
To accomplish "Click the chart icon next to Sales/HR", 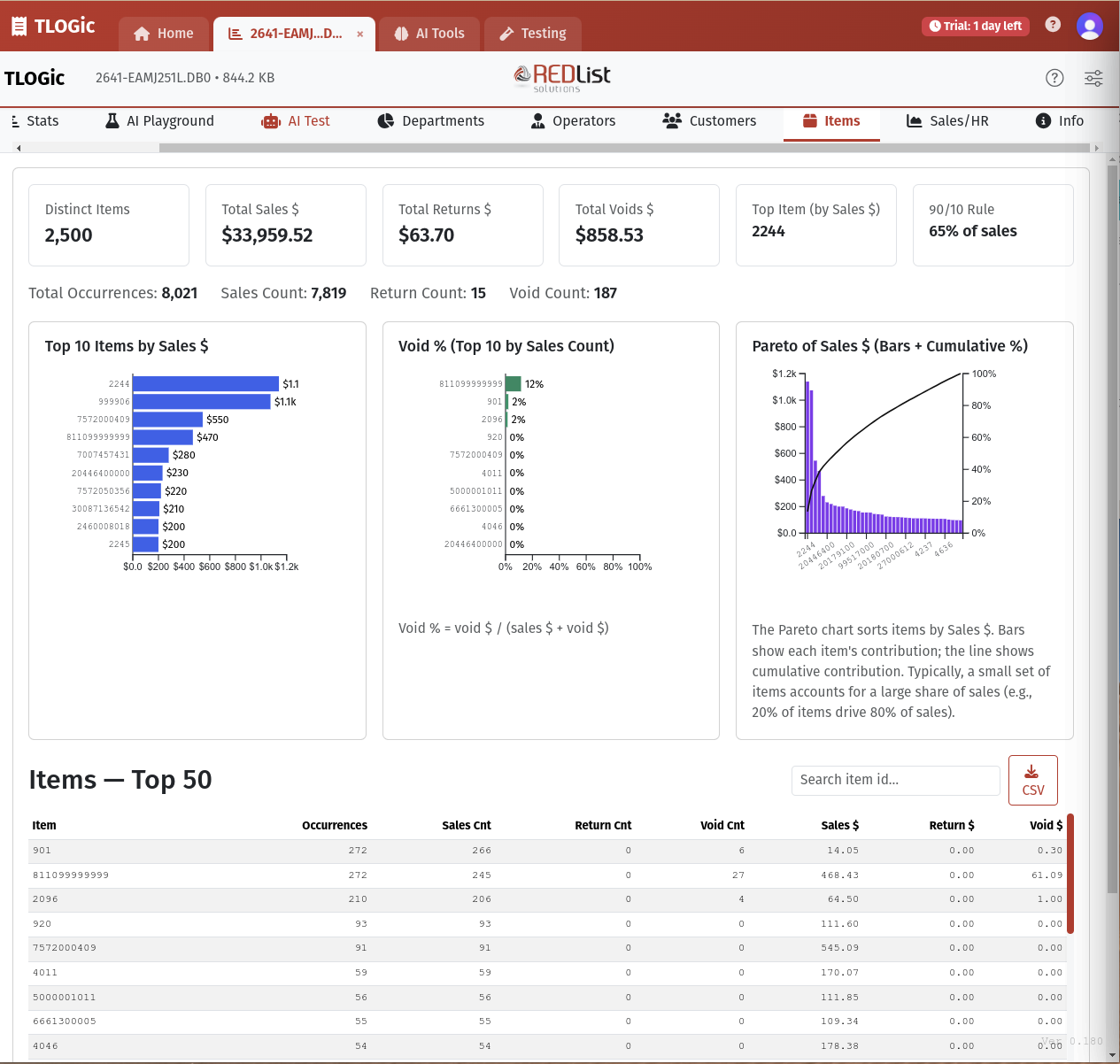I will tap(915, 121).
